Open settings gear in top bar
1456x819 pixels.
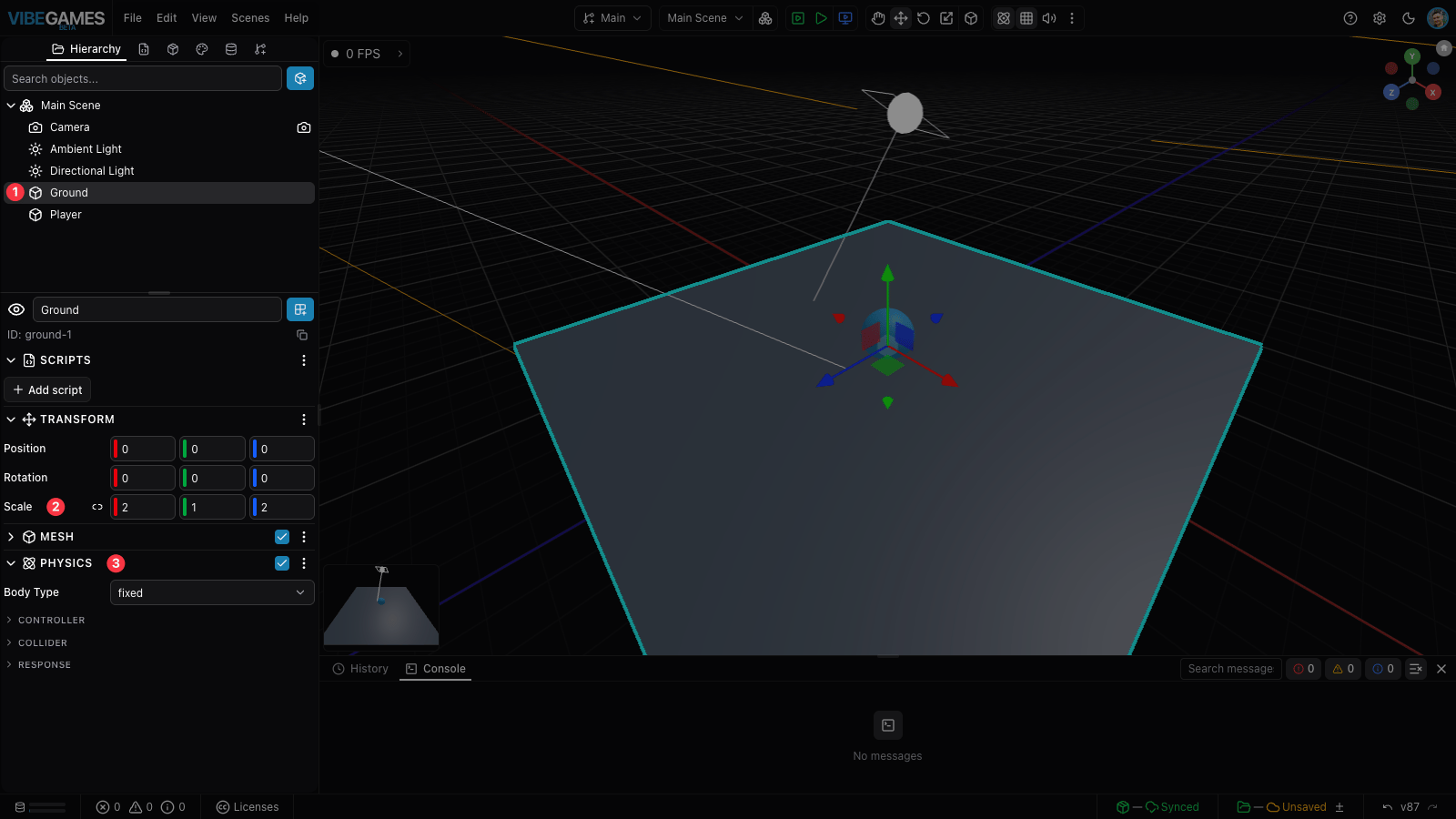(x=1380, y=18)
